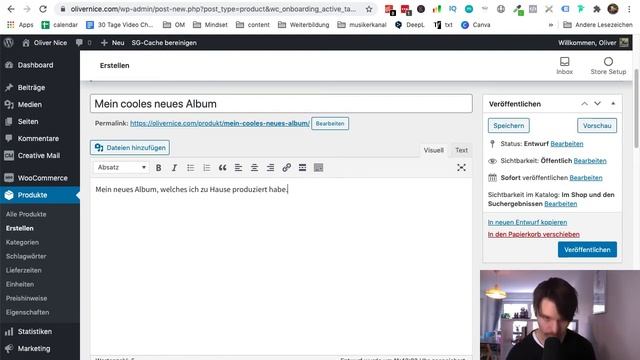Screen dimensions: 640x360
Task: Move Veröffentlichen box up
Action: click(x=584, y=104)
